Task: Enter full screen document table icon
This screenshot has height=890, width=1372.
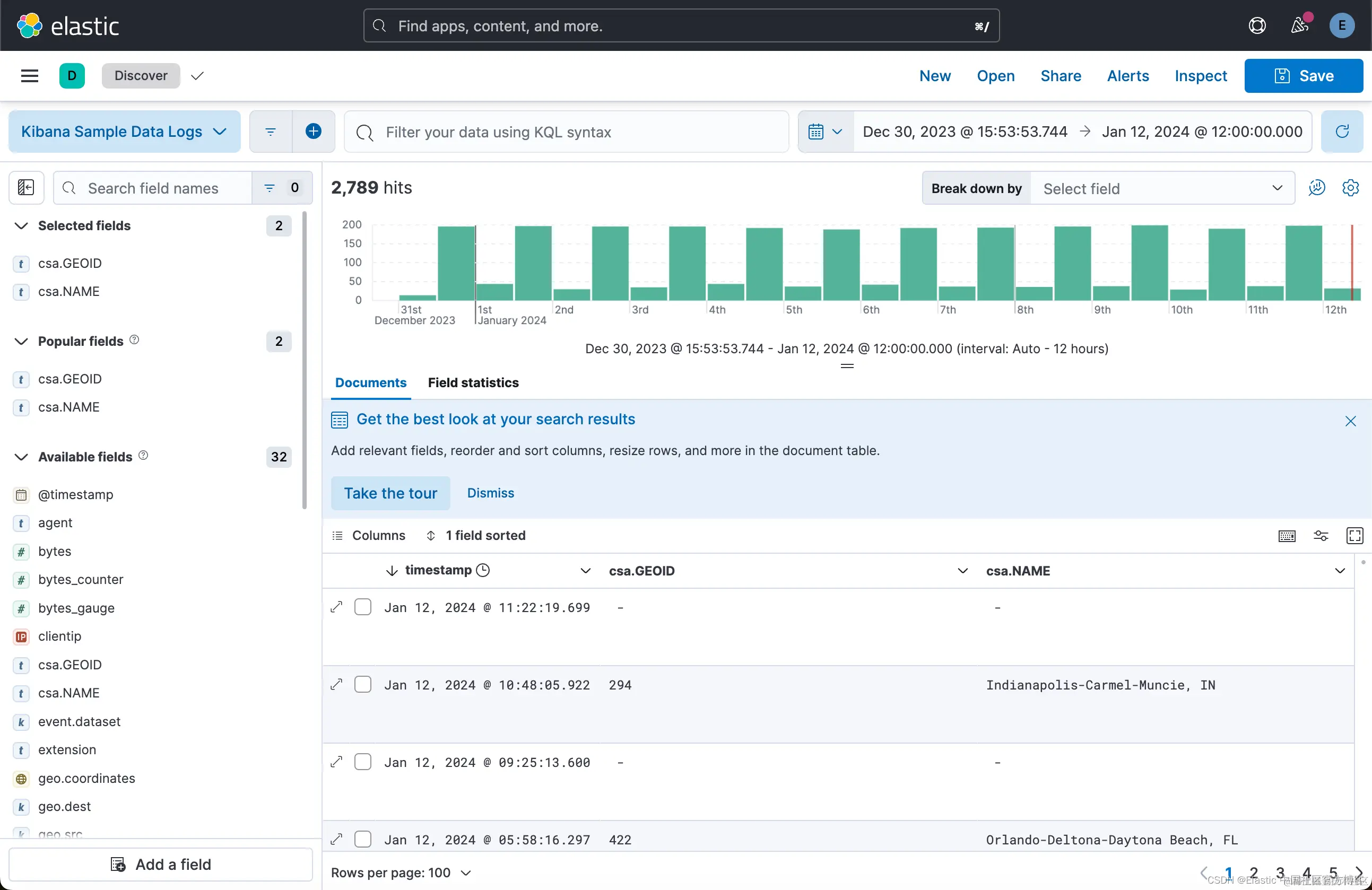Action: click(x=1354, y=536)
